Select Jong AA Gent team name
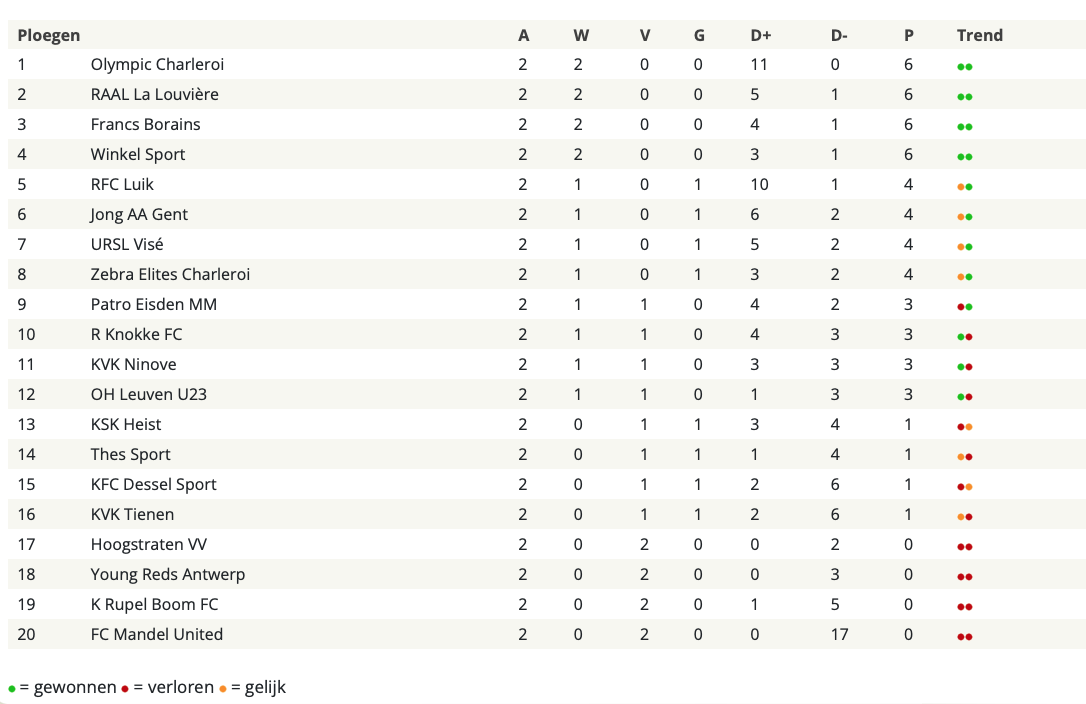Image resolution: width=1086 pixels, height=704 pixels. [x=139, y=214]
